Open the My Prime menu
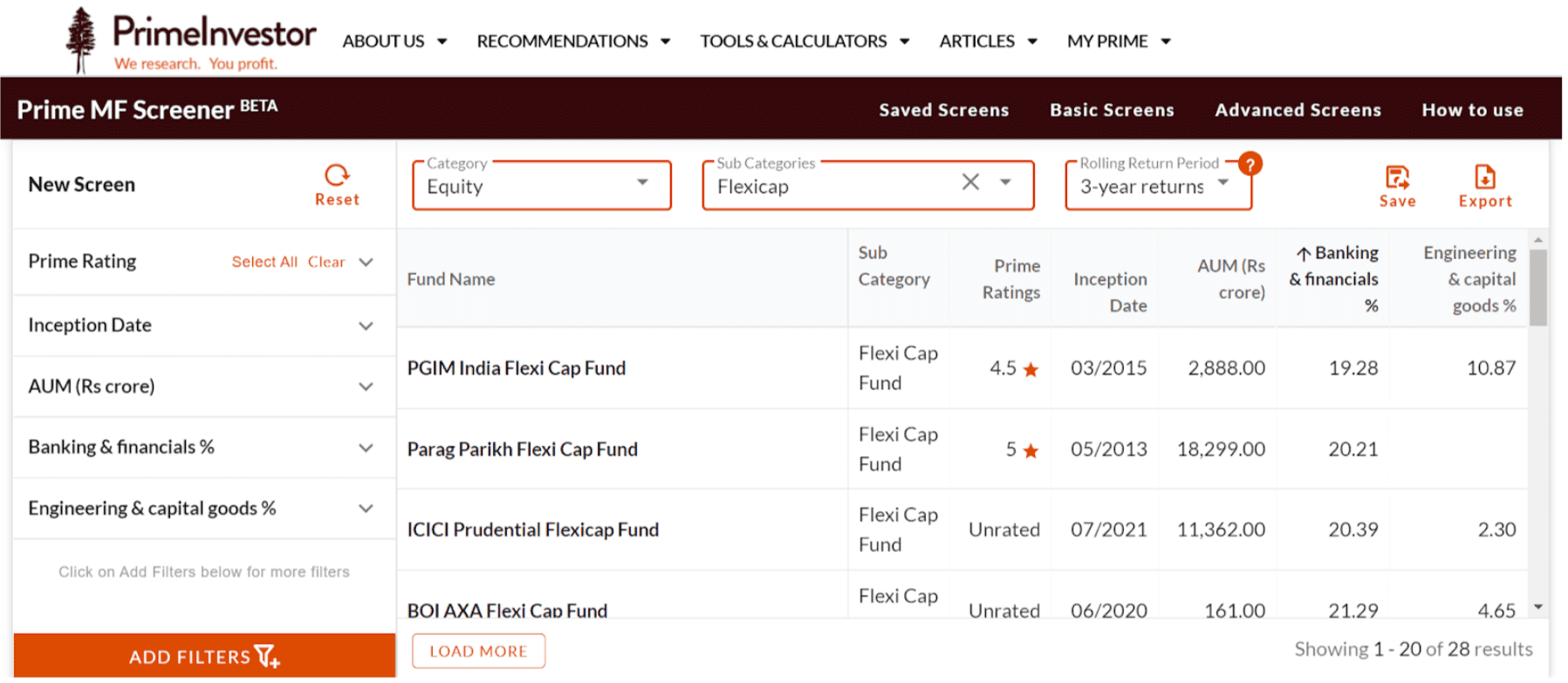 (x=1119, y=41)
